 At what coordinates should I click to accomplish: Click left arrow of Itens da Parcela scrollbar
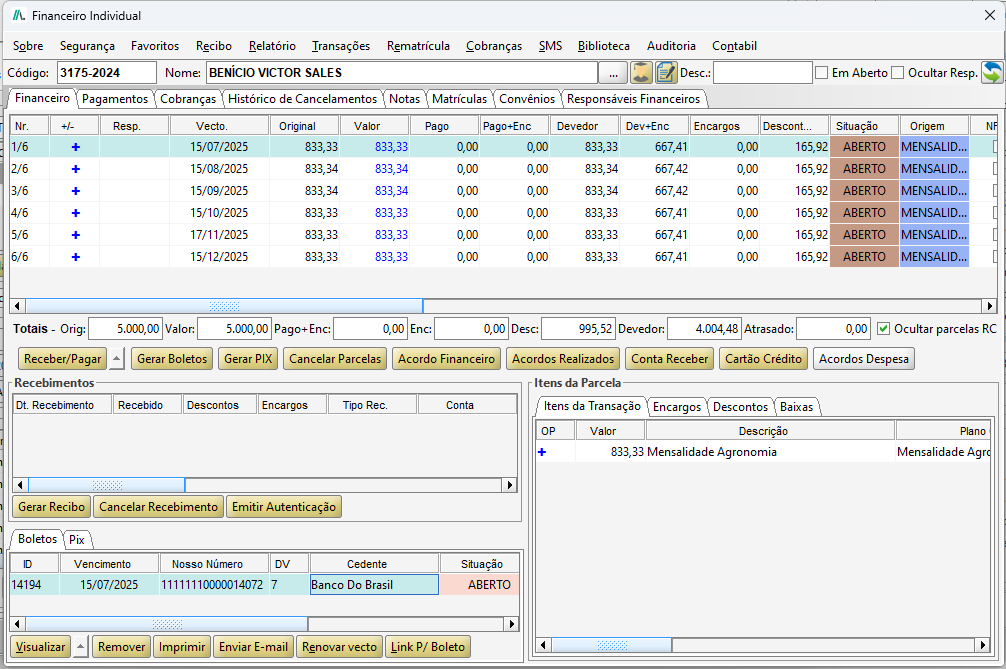click(x=543, y=645)
